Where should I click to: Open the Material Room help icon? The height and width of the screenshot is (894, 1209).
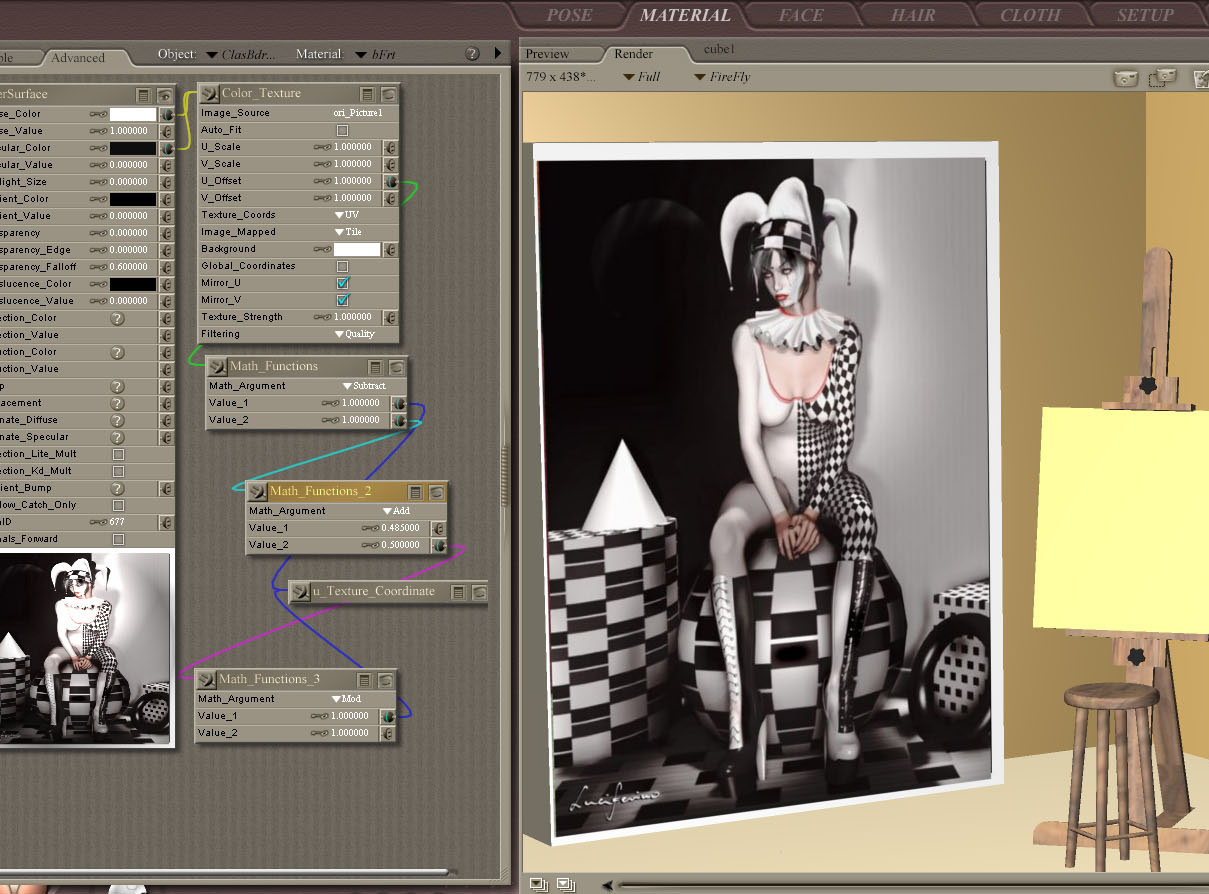coord(472,54)
